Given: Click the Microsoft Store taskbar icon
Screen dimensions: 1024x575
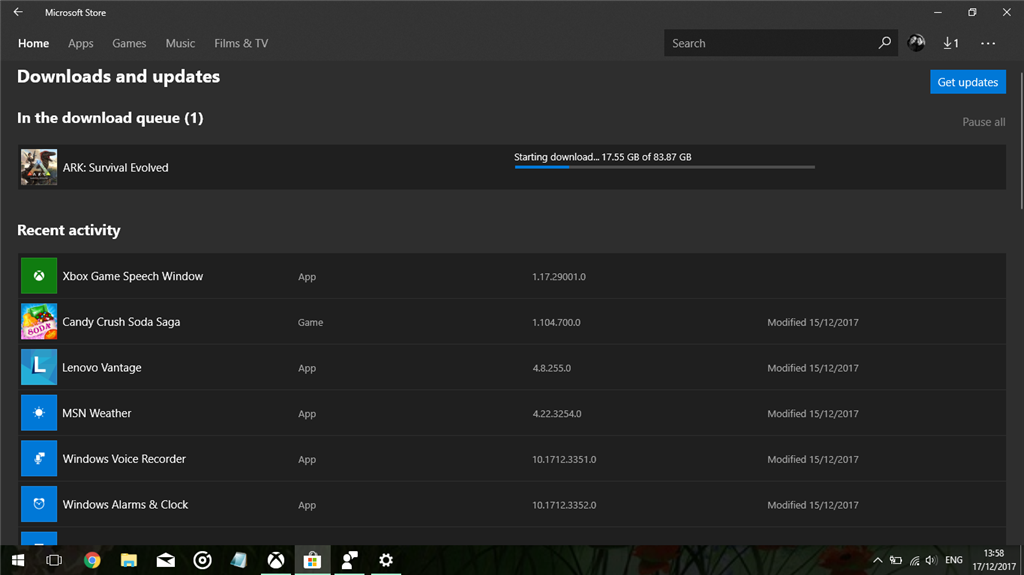Looking at the screenshot, I should click(x=312, y=561).
